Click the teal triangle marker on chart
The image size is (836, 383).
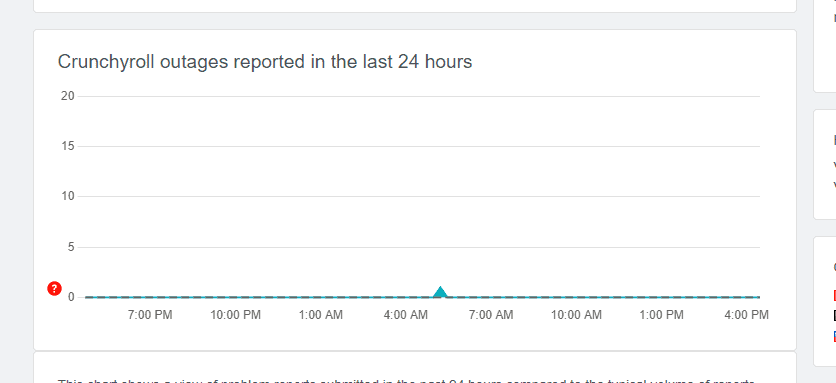click(440, 292)
